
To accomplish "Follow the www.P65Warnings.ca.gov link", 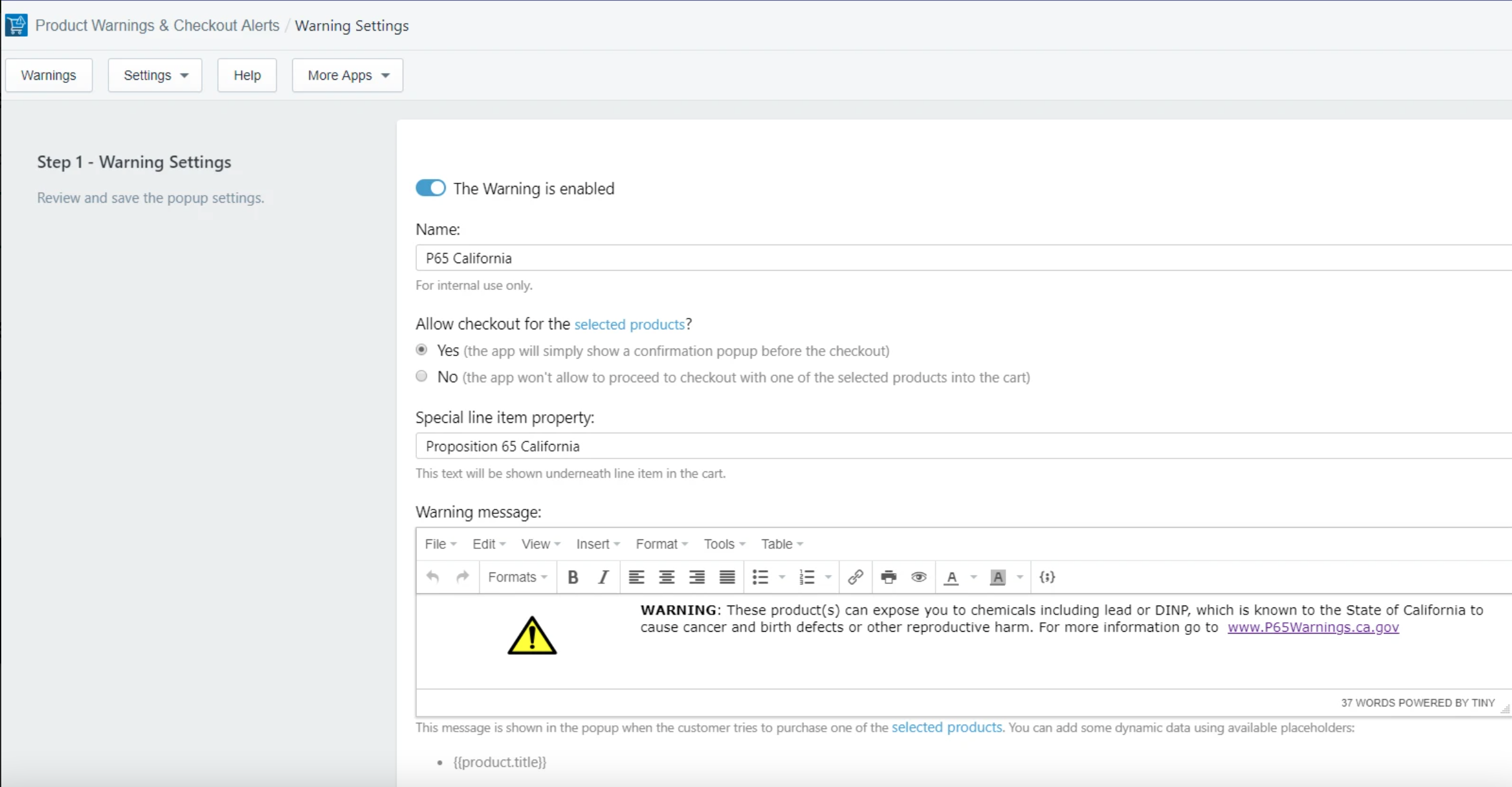I will click(x=1313, y=627).
